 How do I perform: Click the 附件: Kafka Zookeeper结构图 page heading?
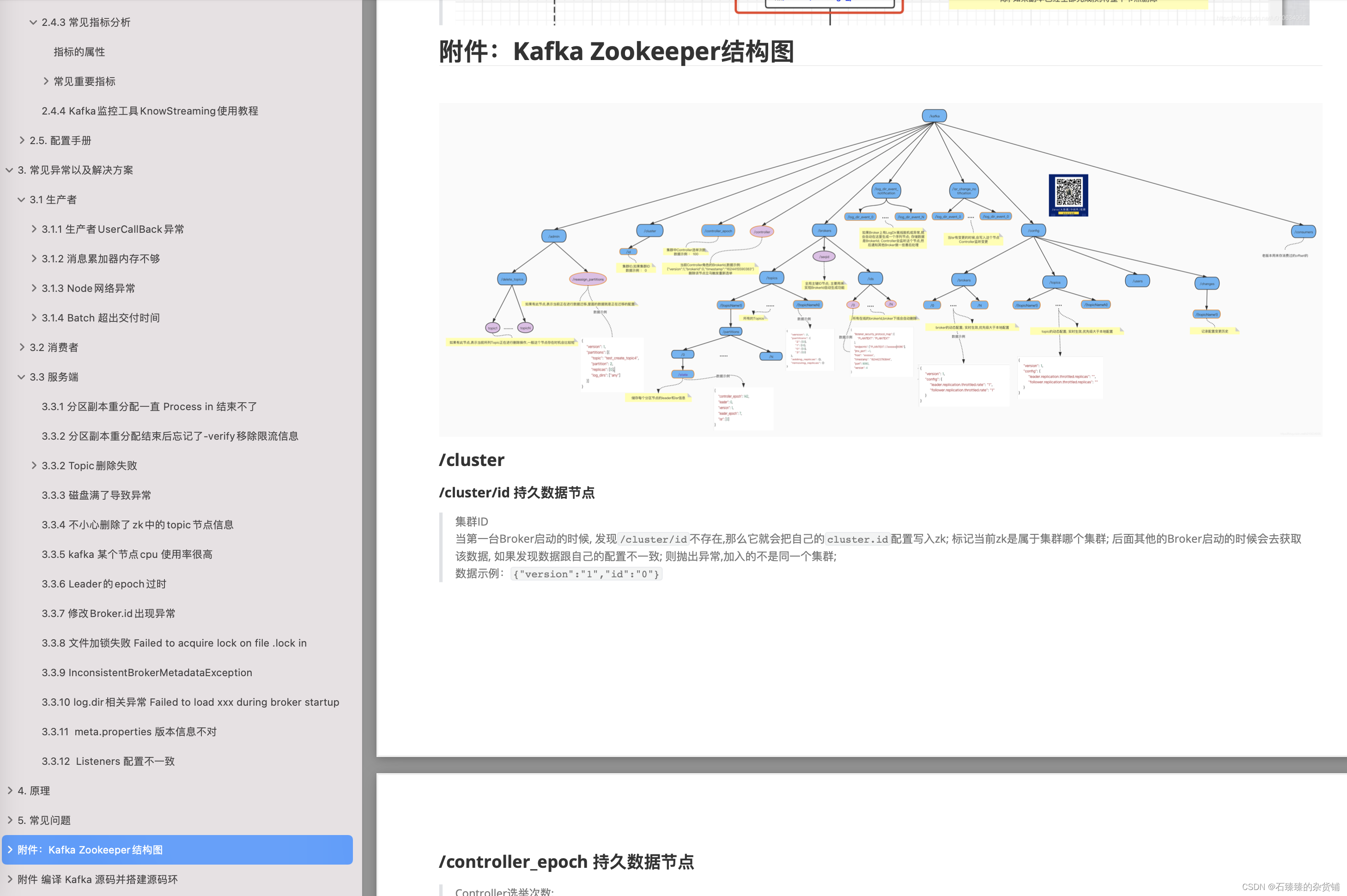(617, 51)
